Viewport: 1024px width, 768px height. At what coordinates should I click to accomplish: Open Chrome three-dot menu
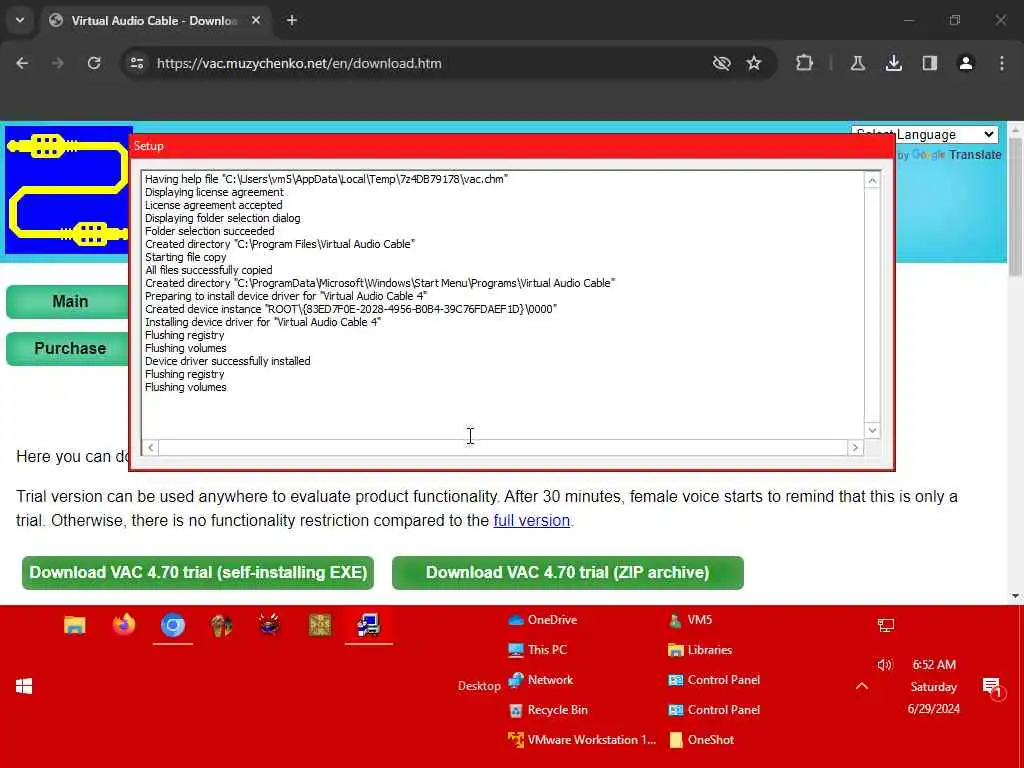pyautogui.click(x=1002, y=63)
